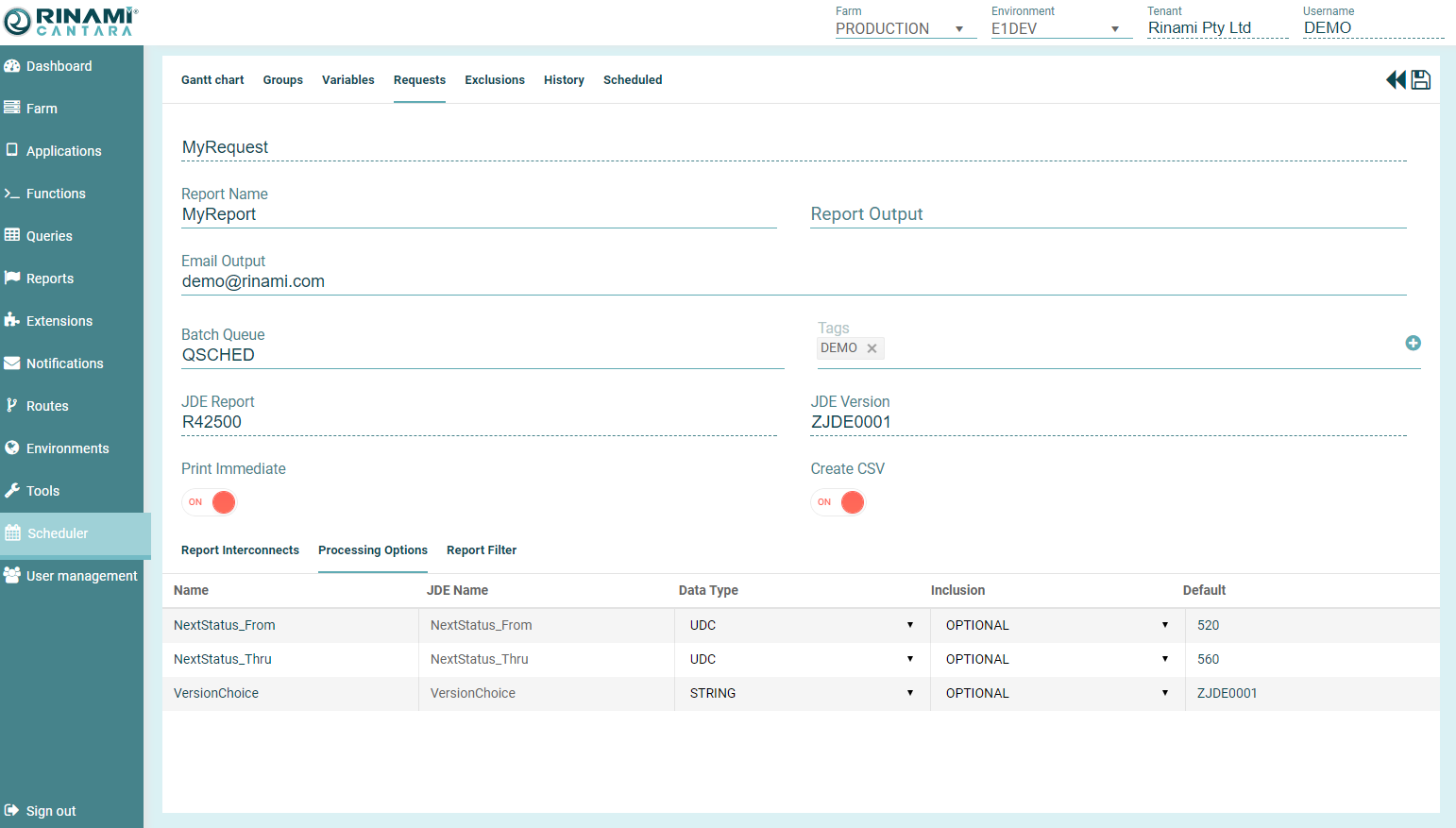Open Dashboard from the sidebar
Image resolution: width=1456 pixels, height=828 pixels.
pyautogui.click(x=59, y=66)
